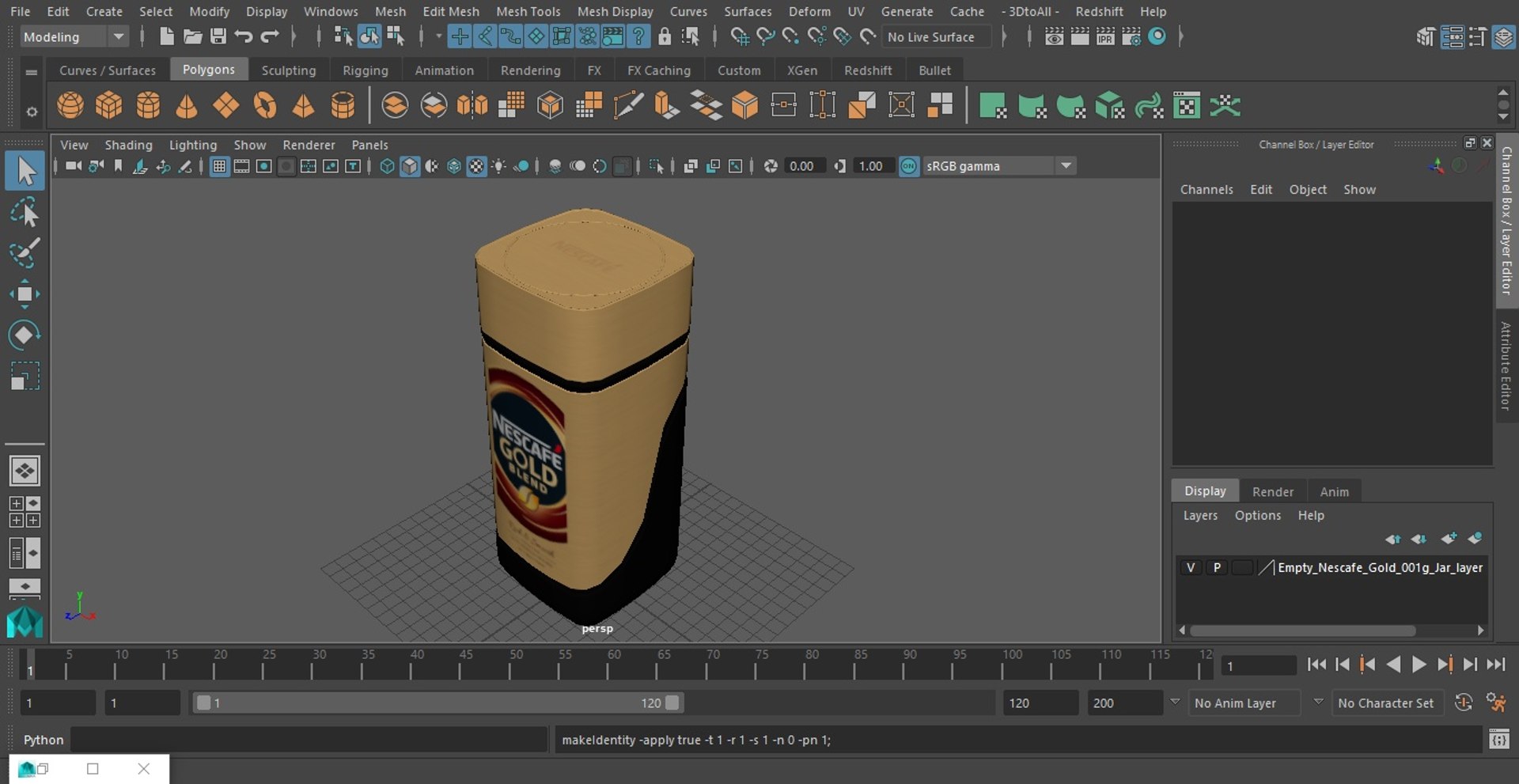Go to start of playback range
This screenshot has height=784, width=1519.
[1316, 665]
